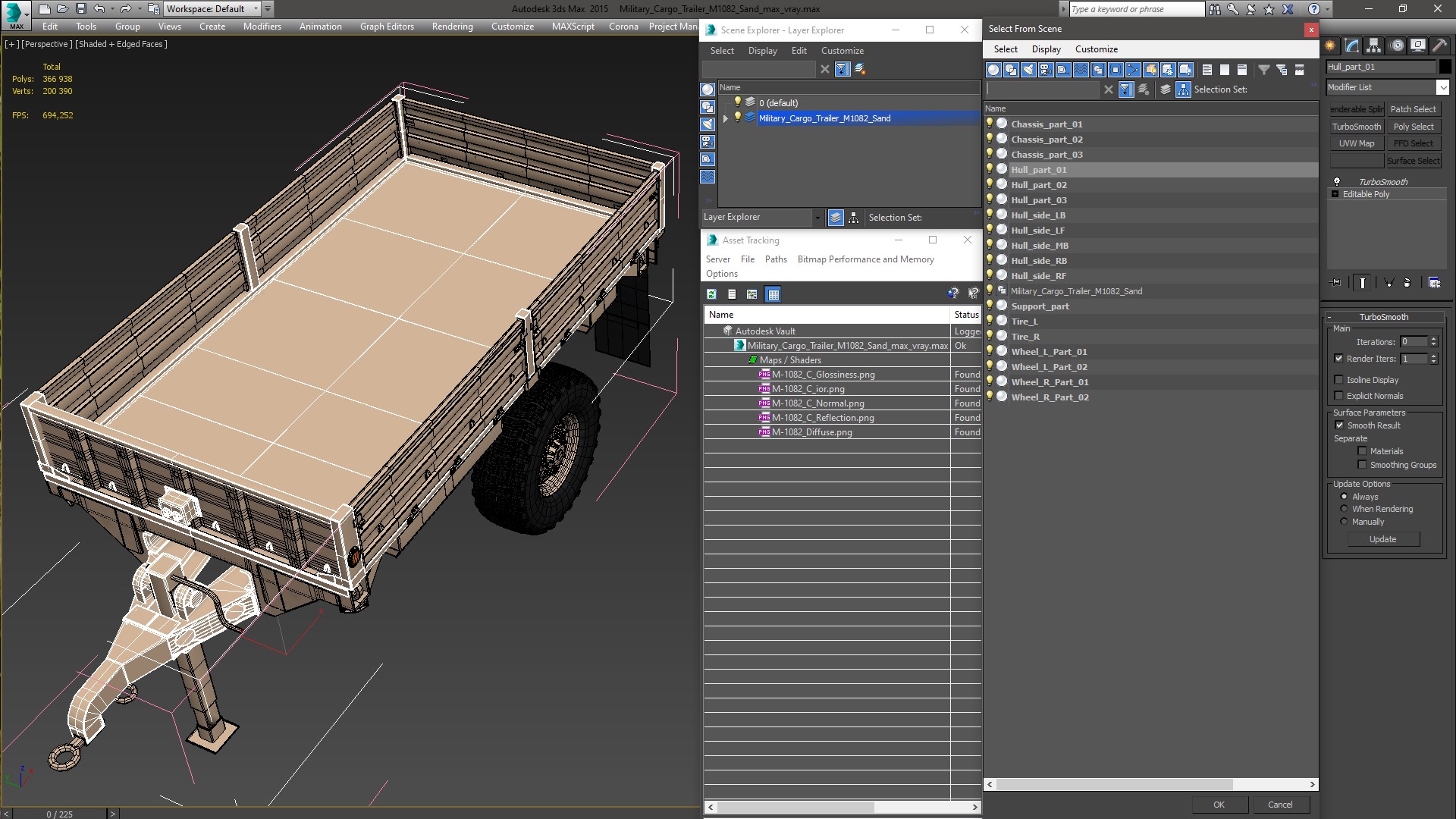
Task: Click Undo arrow in quick access toolbar
Action: click(99, 9)
